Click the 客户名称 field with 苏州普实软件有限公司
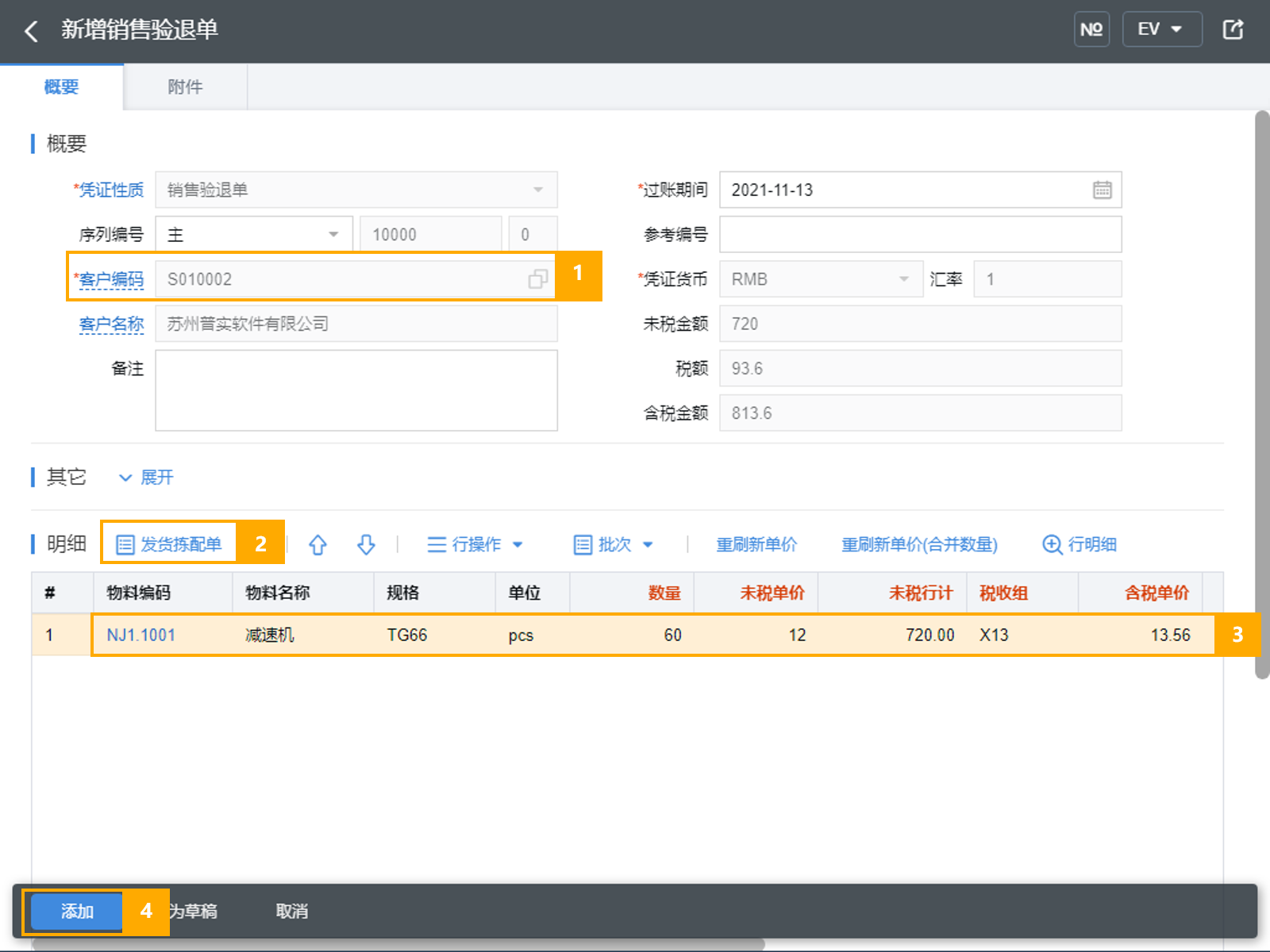This screenshot has width=1270, height=952. click(356, 324)
